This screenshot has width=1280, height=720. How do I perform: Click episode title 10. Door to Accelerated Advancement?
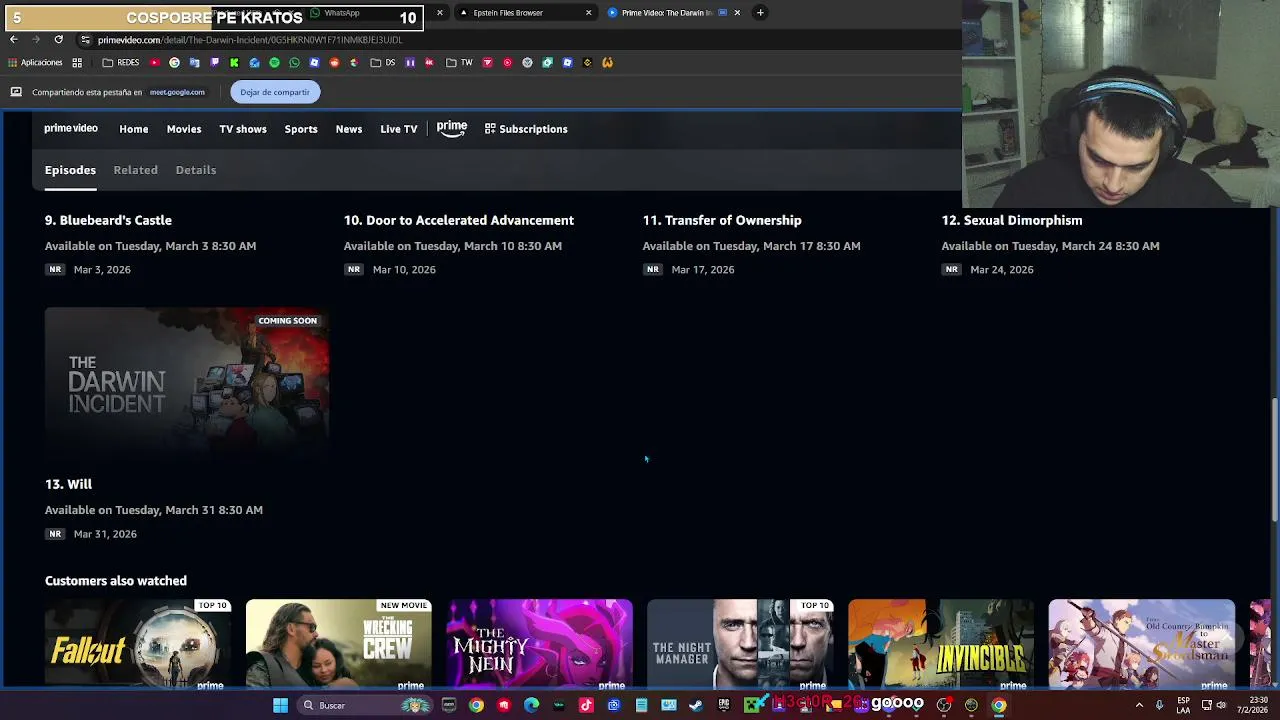point(459,220)
